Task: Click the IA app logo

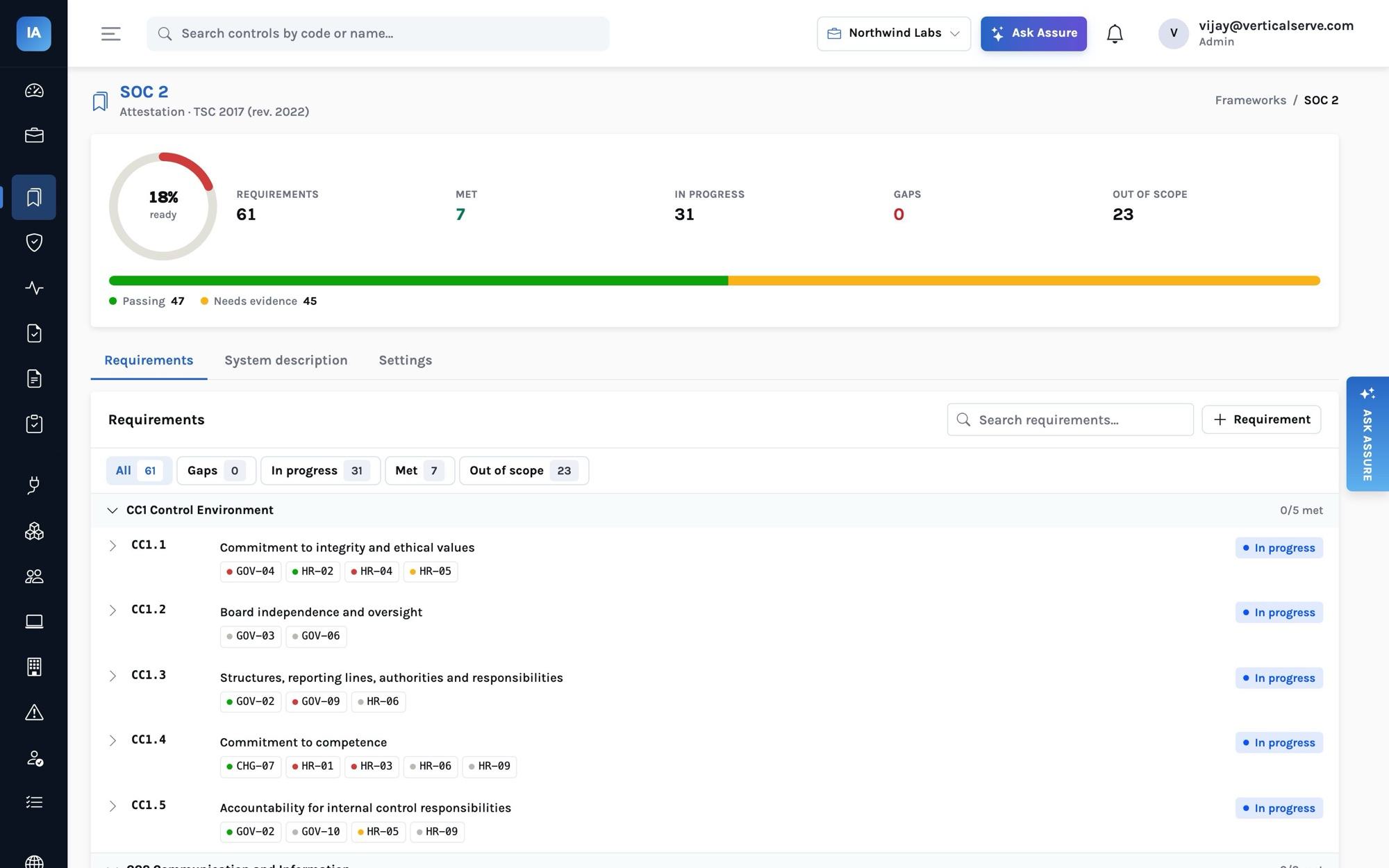Action: [x=33, y=33]
